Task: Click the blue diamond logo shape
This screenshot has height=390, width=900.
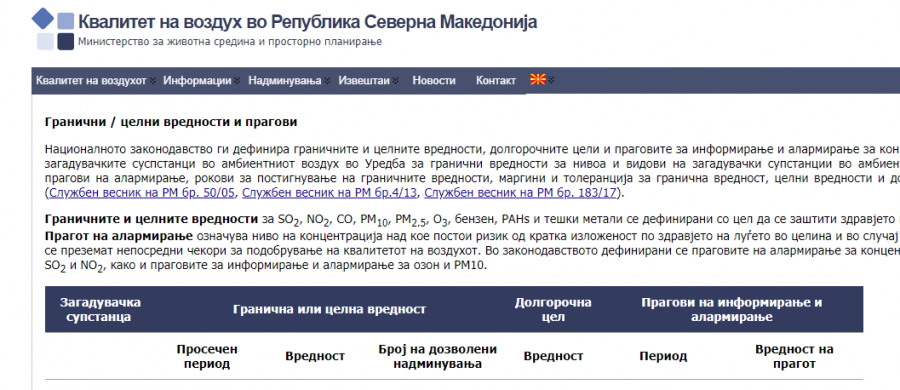Action: point(42,18)
